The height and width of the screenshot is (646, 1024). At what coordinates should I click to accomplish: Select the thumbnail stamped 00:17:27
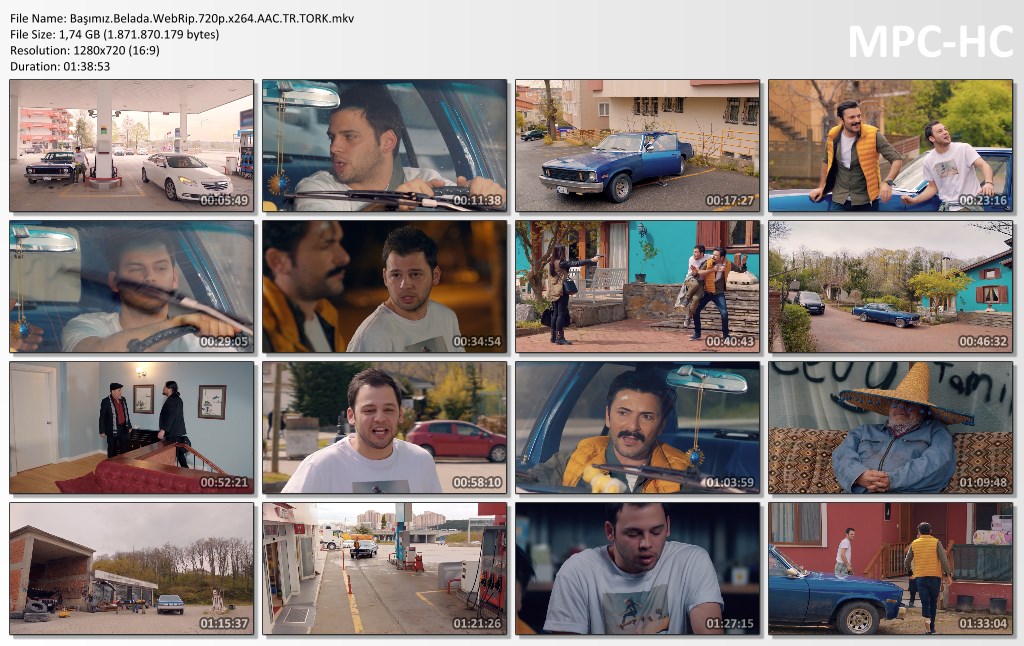(637, 146)
